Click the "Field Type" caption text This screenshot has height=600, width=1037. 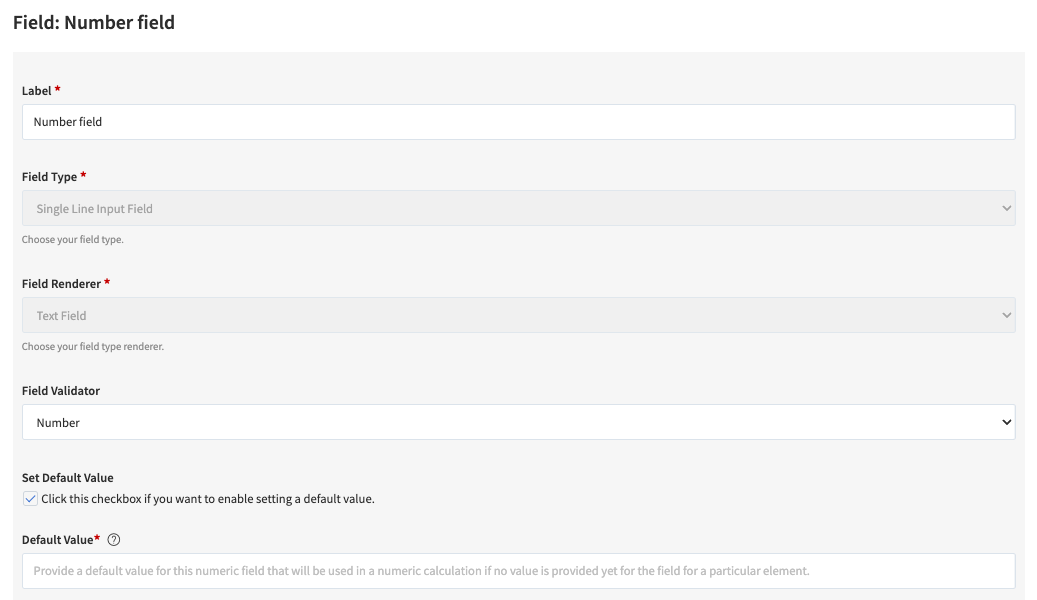(50, 177)
